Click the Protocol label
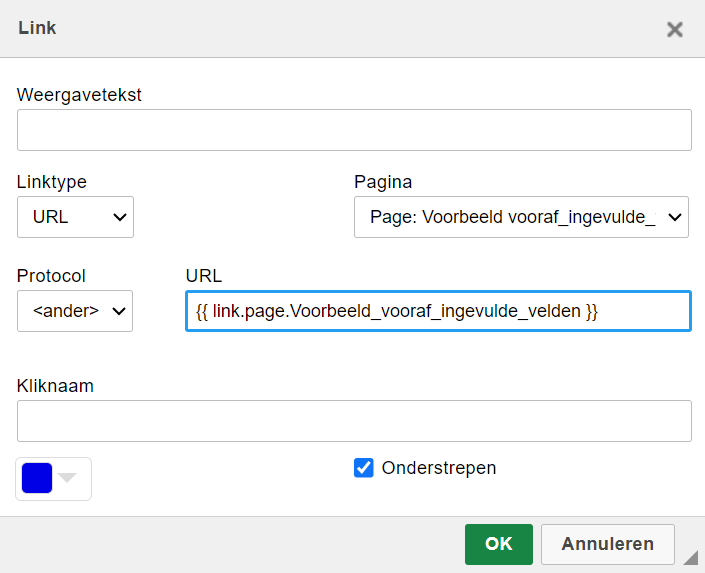 [x=51, y=276]
